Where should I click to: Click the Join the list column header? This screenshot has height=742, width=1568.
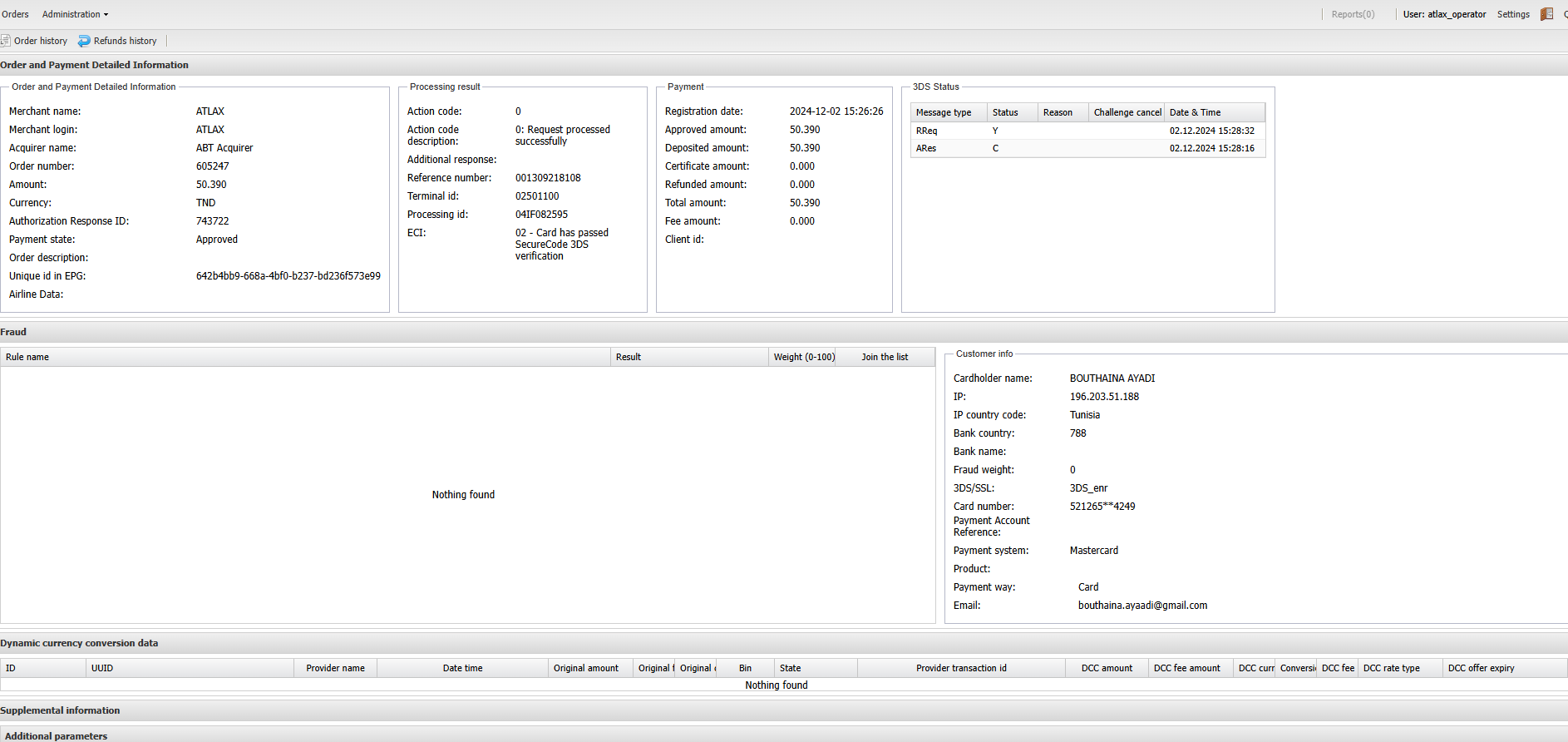[884, 357]
